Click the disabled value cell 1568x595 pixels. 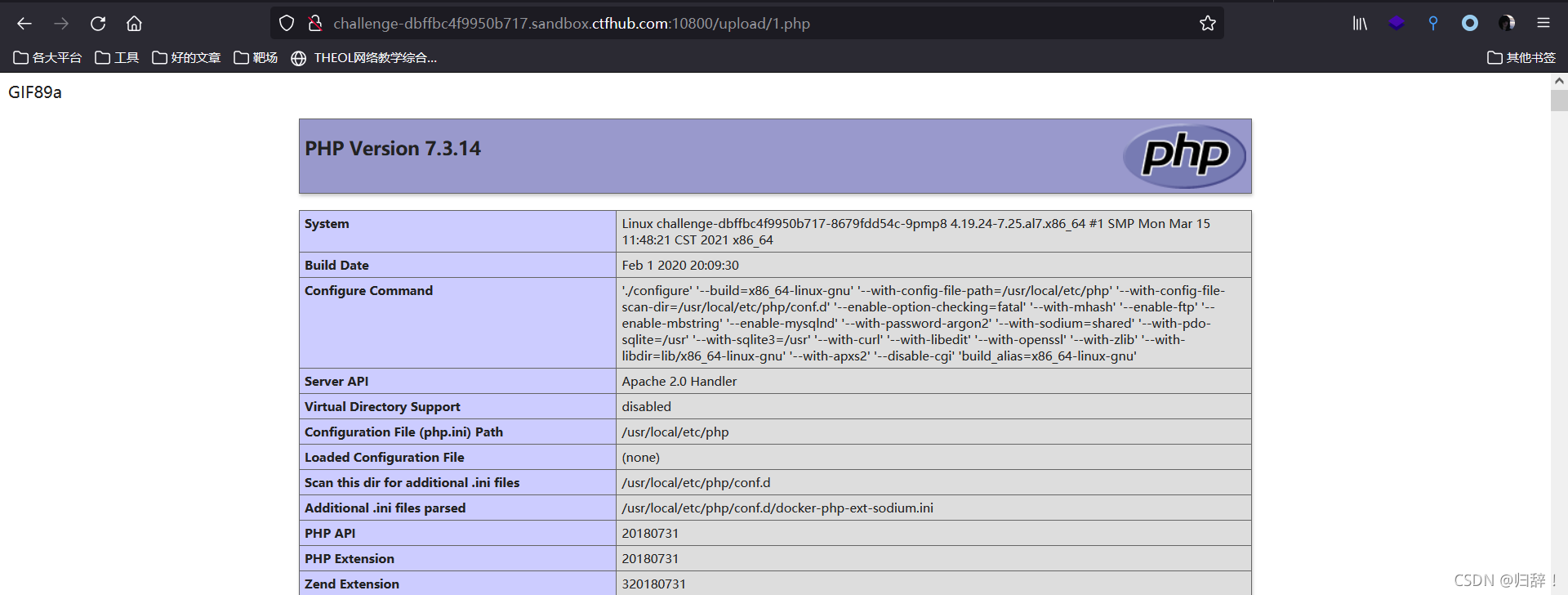(933, 407)
